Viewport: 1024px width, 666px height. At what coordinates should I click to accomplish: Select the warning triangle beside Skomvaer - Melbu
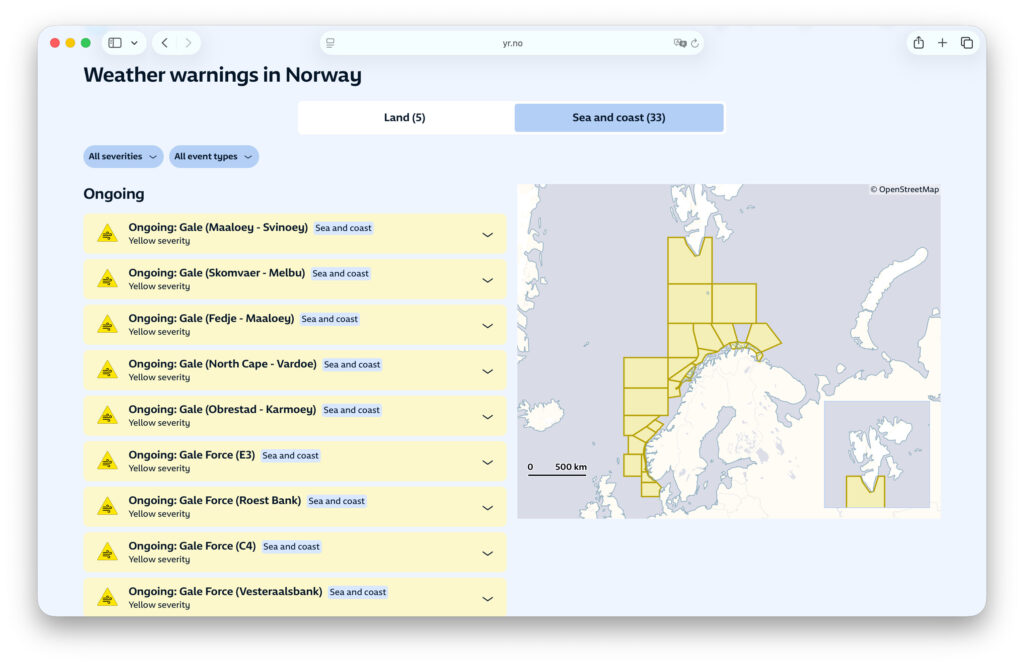pyautogui.click(x=106, y=278)
